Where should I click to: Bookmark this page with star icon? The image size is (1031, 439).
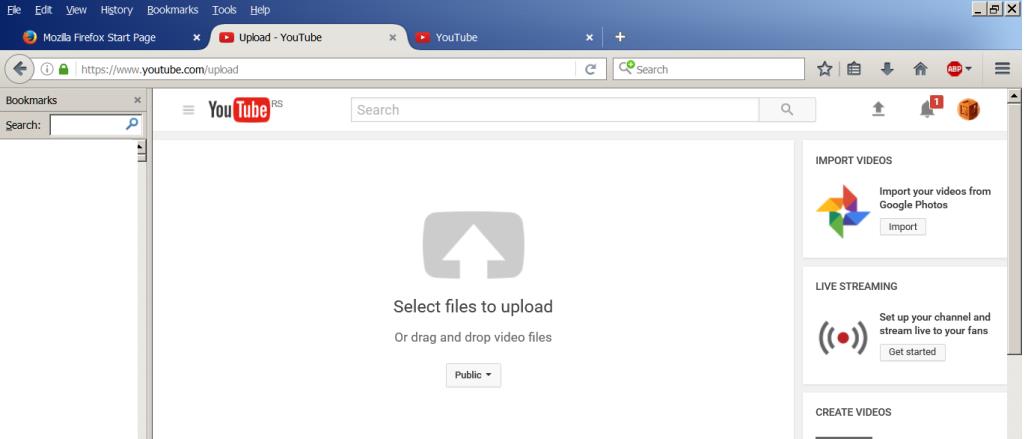pyautogui.click(x=824, y=69)
